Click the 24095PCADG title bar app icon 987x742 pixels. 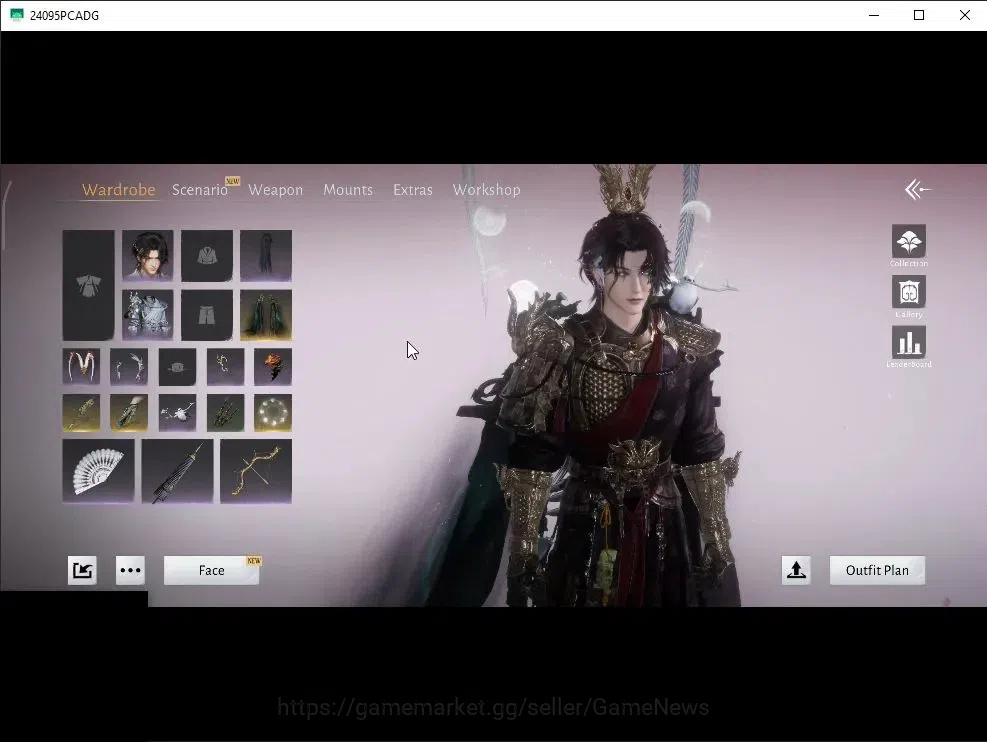pos(17,15)
